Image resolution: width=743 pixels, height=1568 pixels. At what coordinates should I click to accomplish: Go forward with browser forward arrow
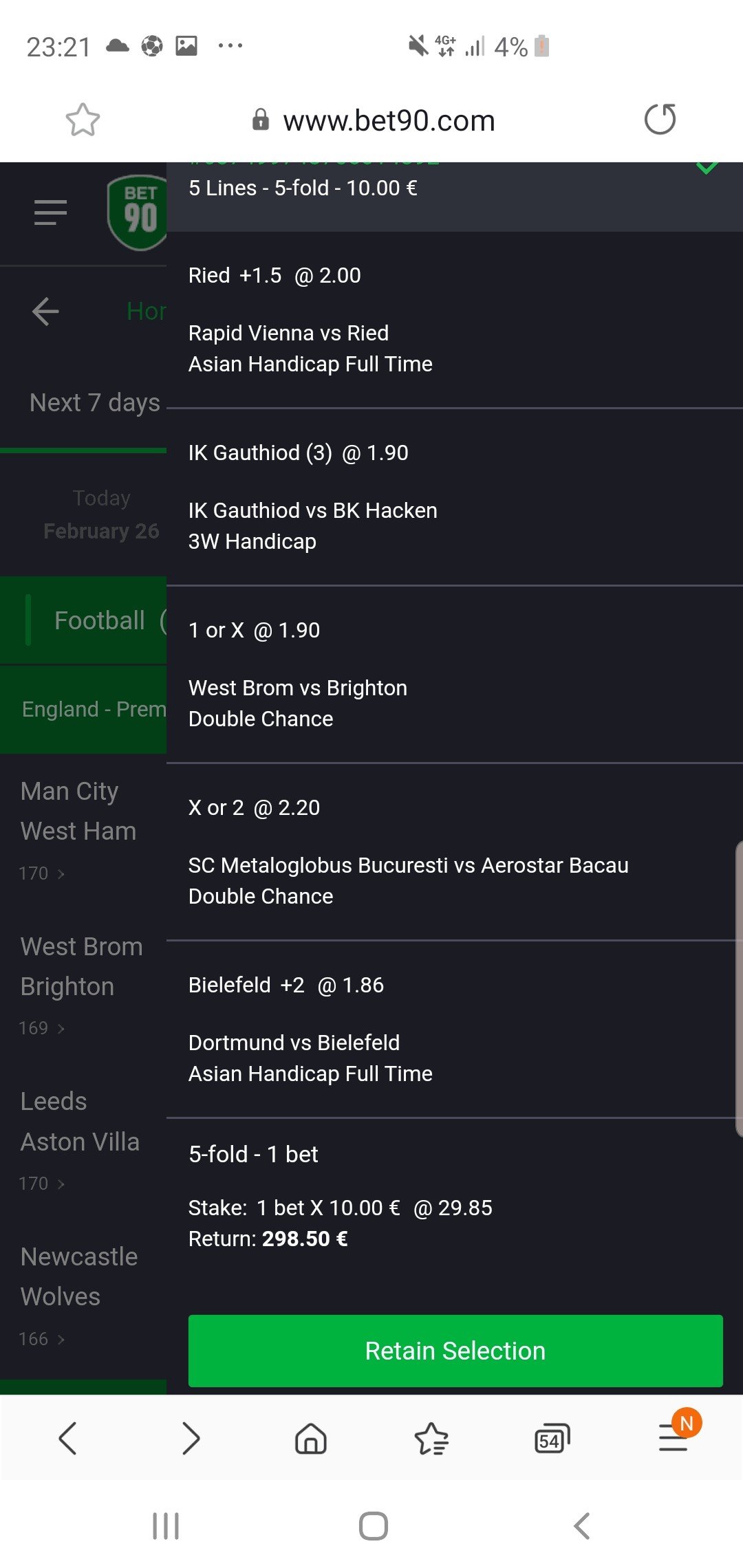[x=190, y=1439]
